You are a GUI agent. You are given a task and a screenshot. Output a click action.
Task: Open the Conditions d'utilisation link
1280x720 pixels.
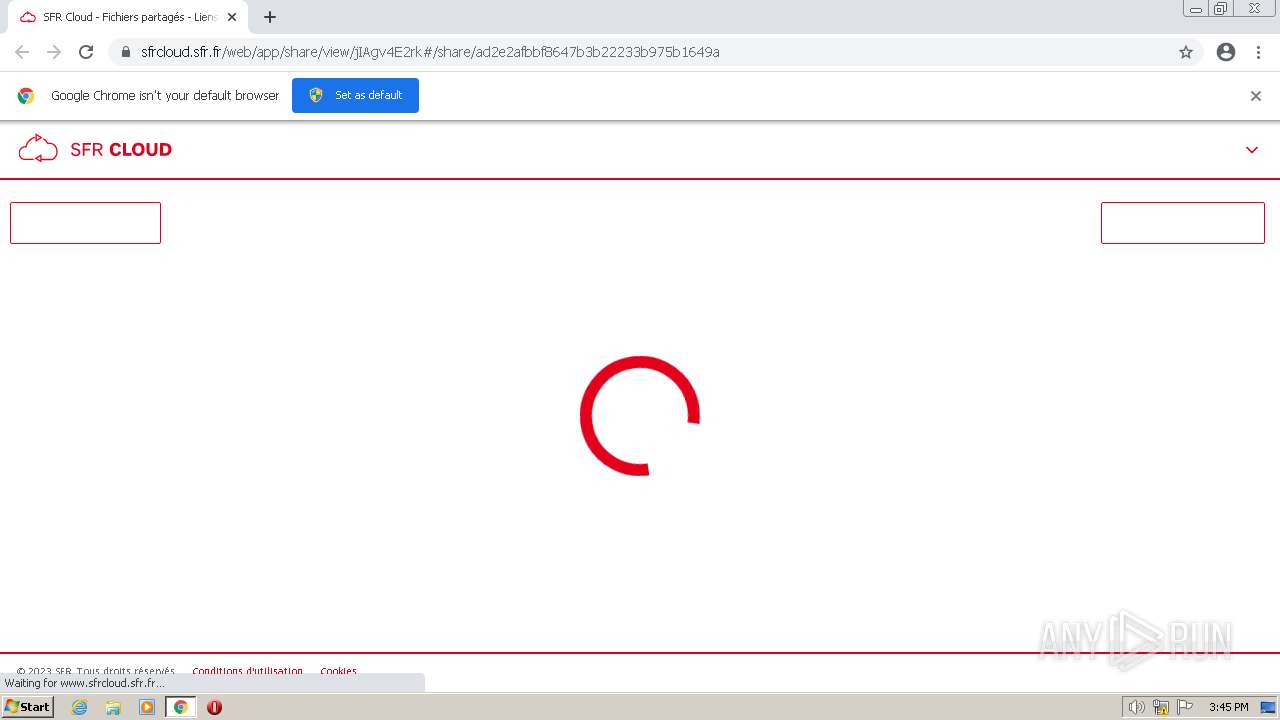247,671
